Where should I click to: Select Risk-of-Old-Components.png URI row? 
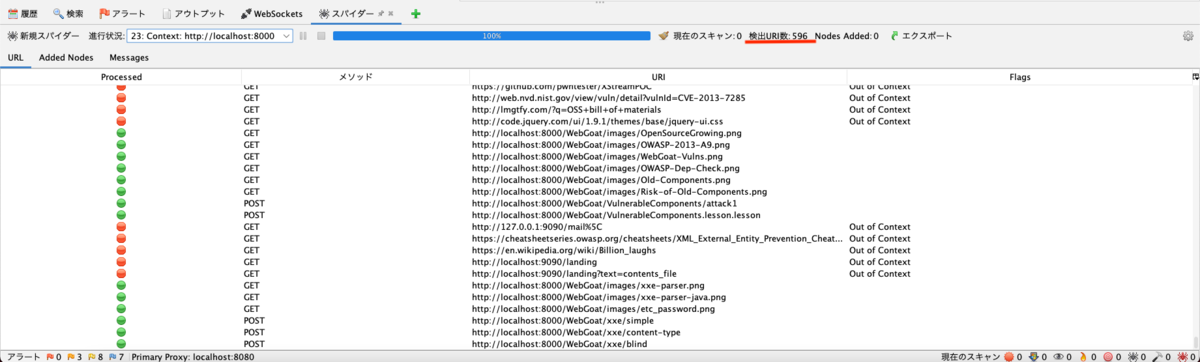(619, 192)
